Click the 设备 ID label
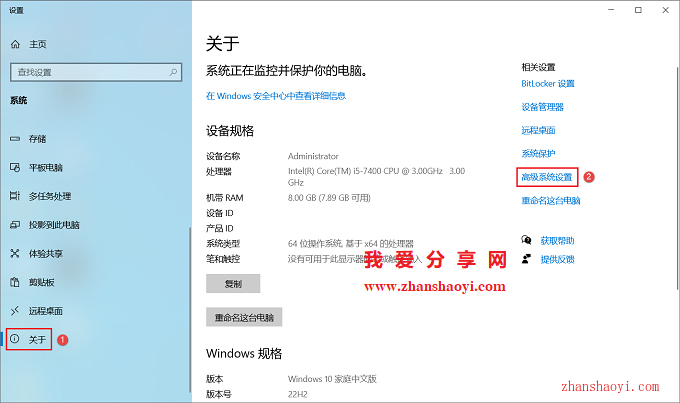 point(219,213)
